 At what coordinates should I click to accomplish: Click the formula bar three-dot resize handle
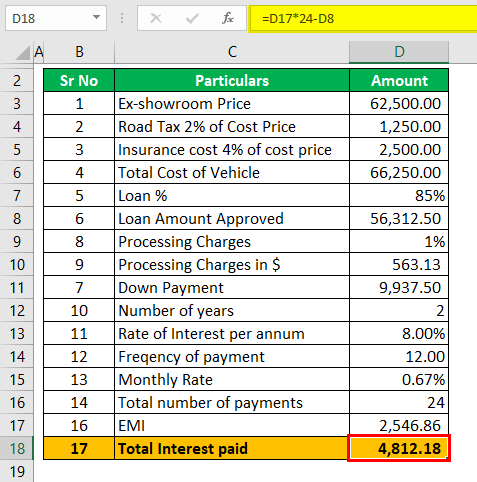pyautogui.click(x=122, y=18)
